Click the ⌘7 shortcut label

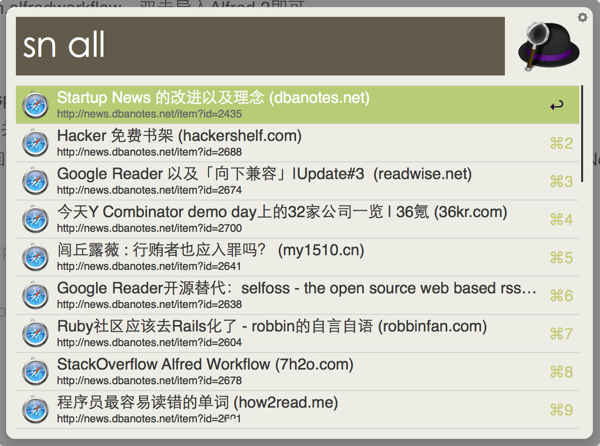tap(561, 334)
